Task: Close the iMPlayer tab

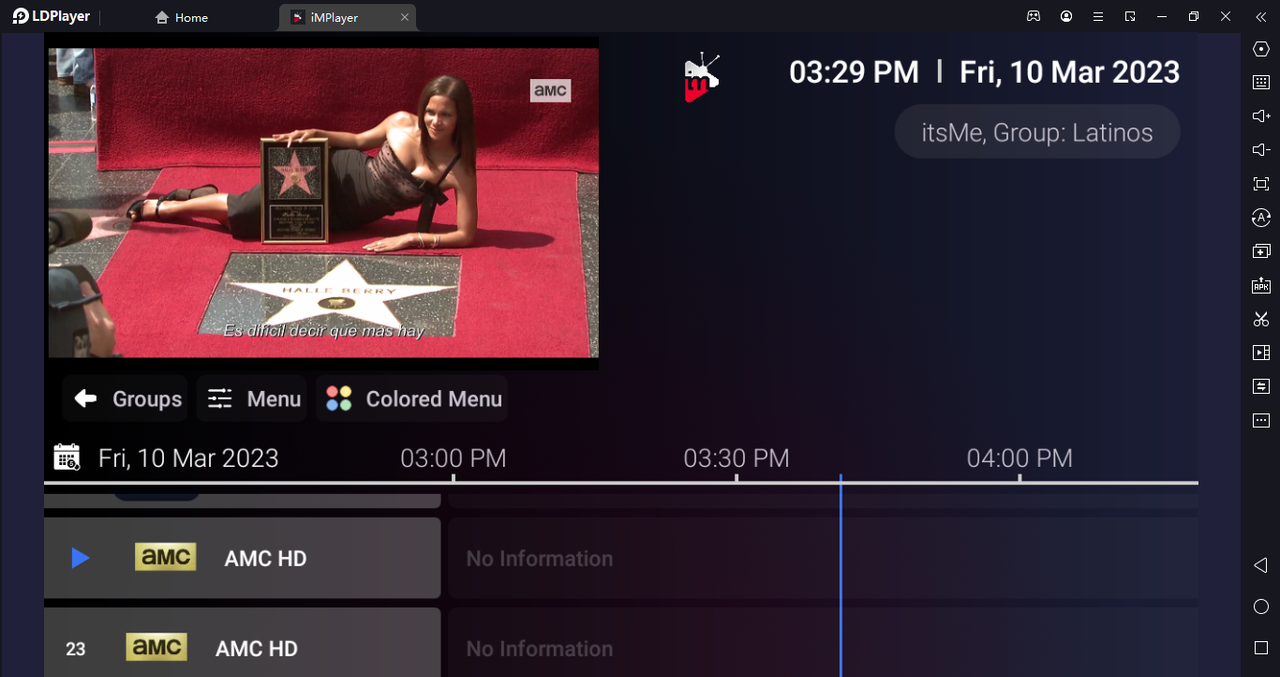Action: pyautogui.click(x=404, y=17)
